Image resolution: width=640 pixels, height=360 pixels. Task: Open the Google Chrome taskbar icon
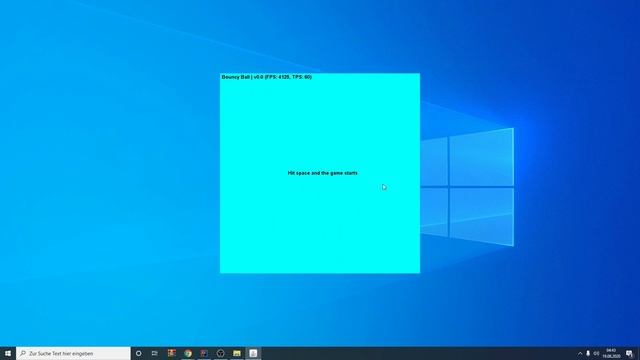188,353
